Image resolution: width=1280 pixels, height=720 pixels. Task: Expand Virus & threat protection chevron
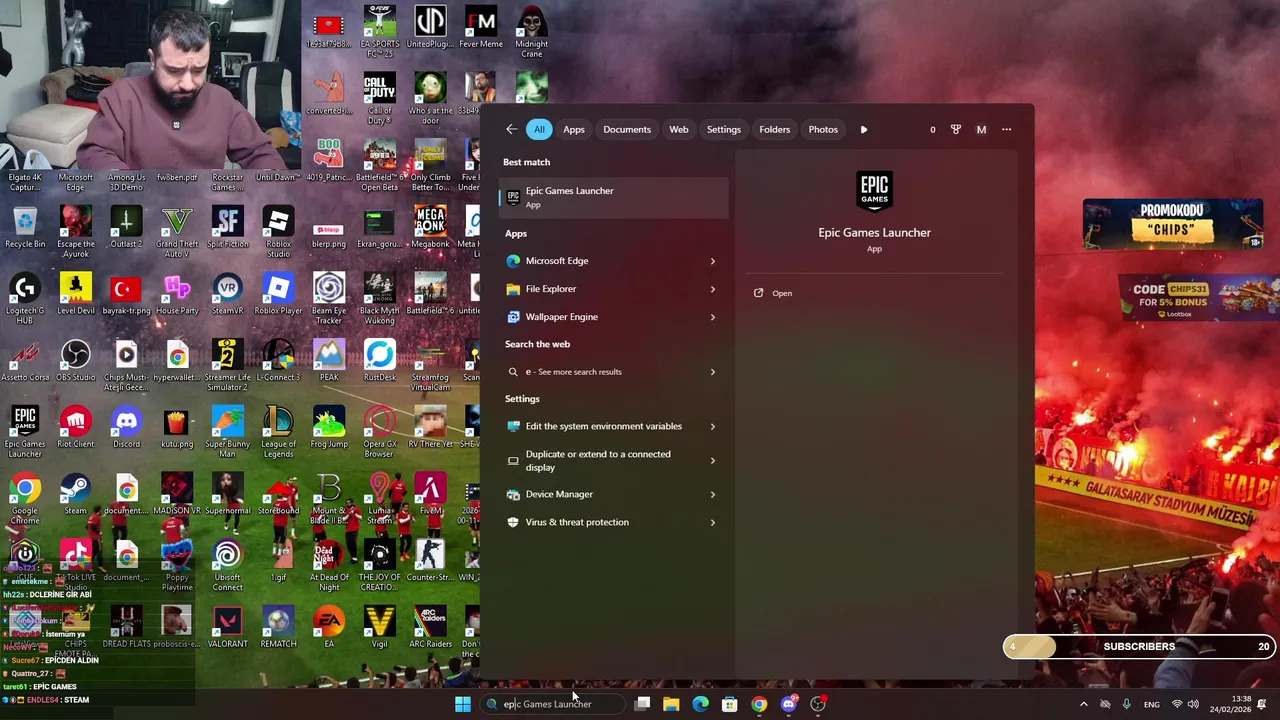pos(713,522)
